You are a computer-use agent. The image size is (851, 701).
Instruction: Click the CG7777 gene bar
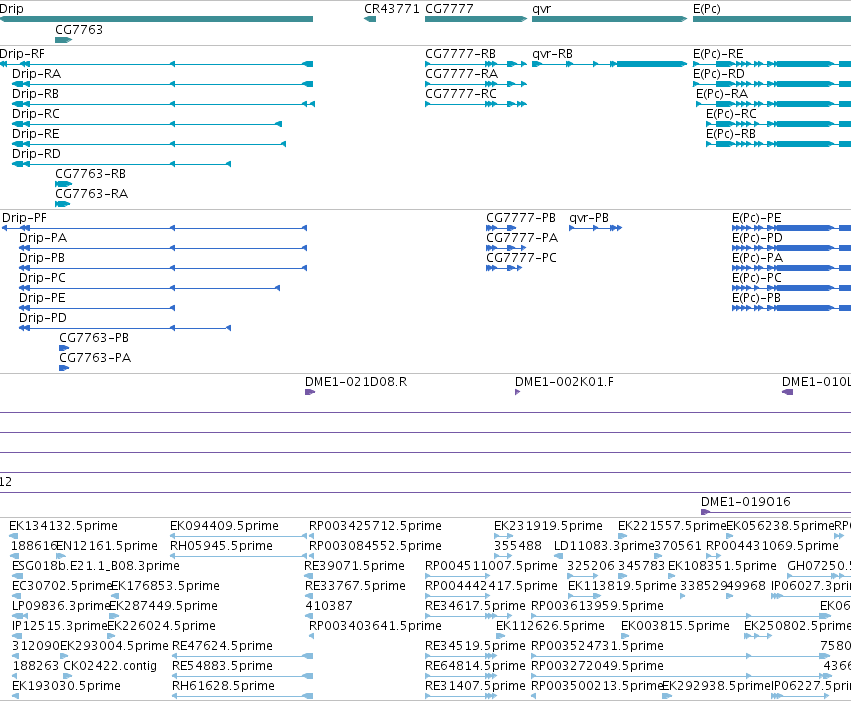point(476,19)
